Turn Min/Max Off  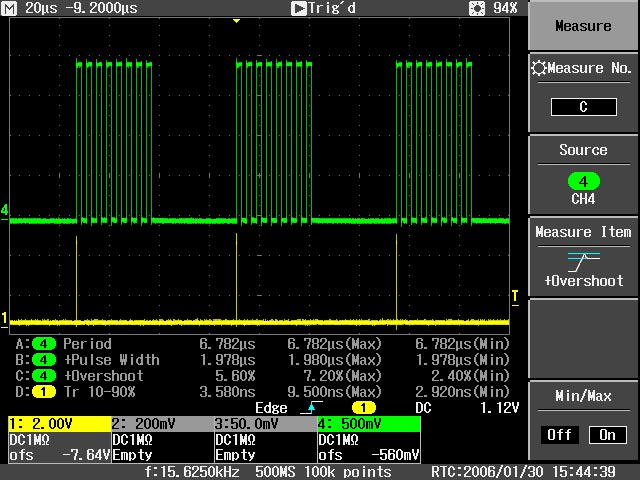pyautogui.click(x=560, y=435)
